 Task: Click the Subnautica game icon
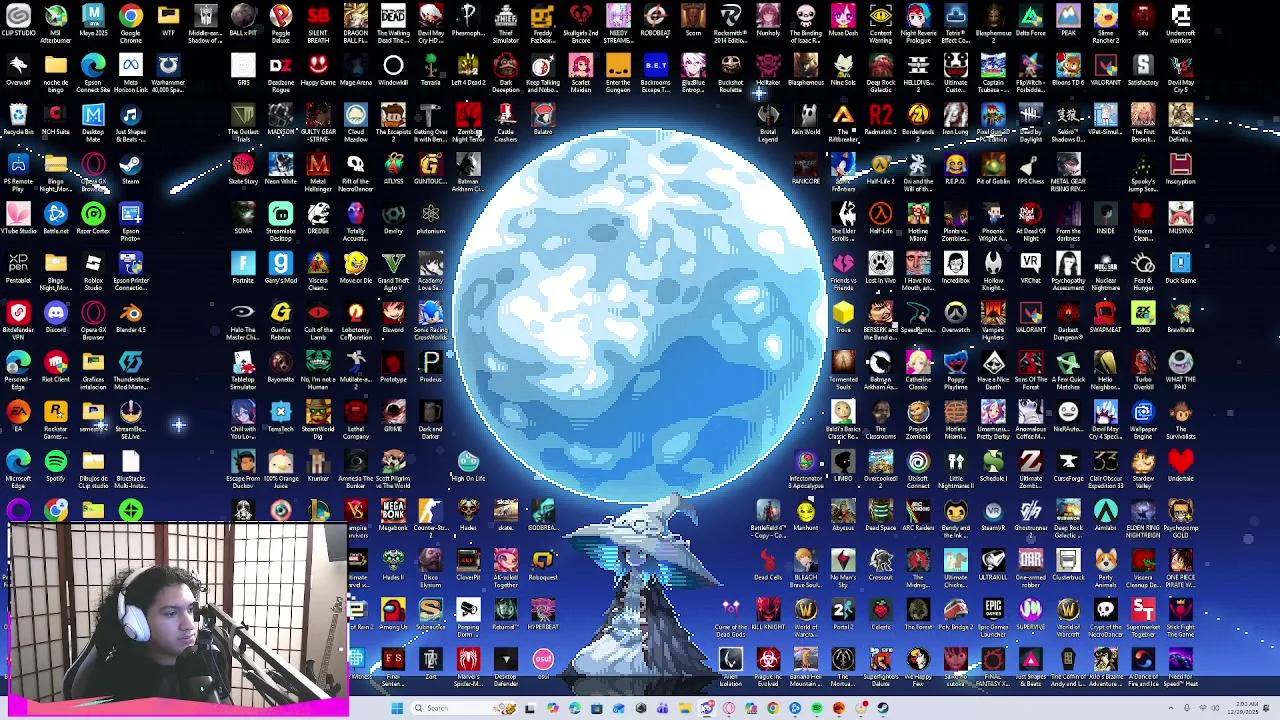pyautogui.click(x=431, y=615)
